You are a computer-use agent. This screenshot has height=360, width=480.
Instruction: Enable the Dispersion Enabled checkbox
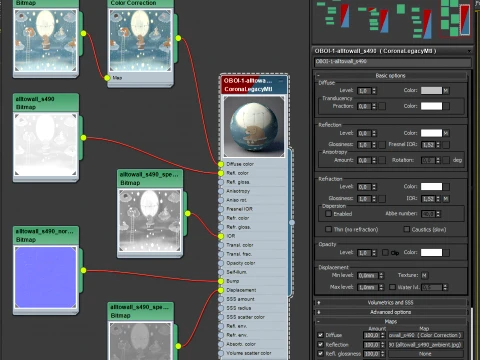(329, 214)
